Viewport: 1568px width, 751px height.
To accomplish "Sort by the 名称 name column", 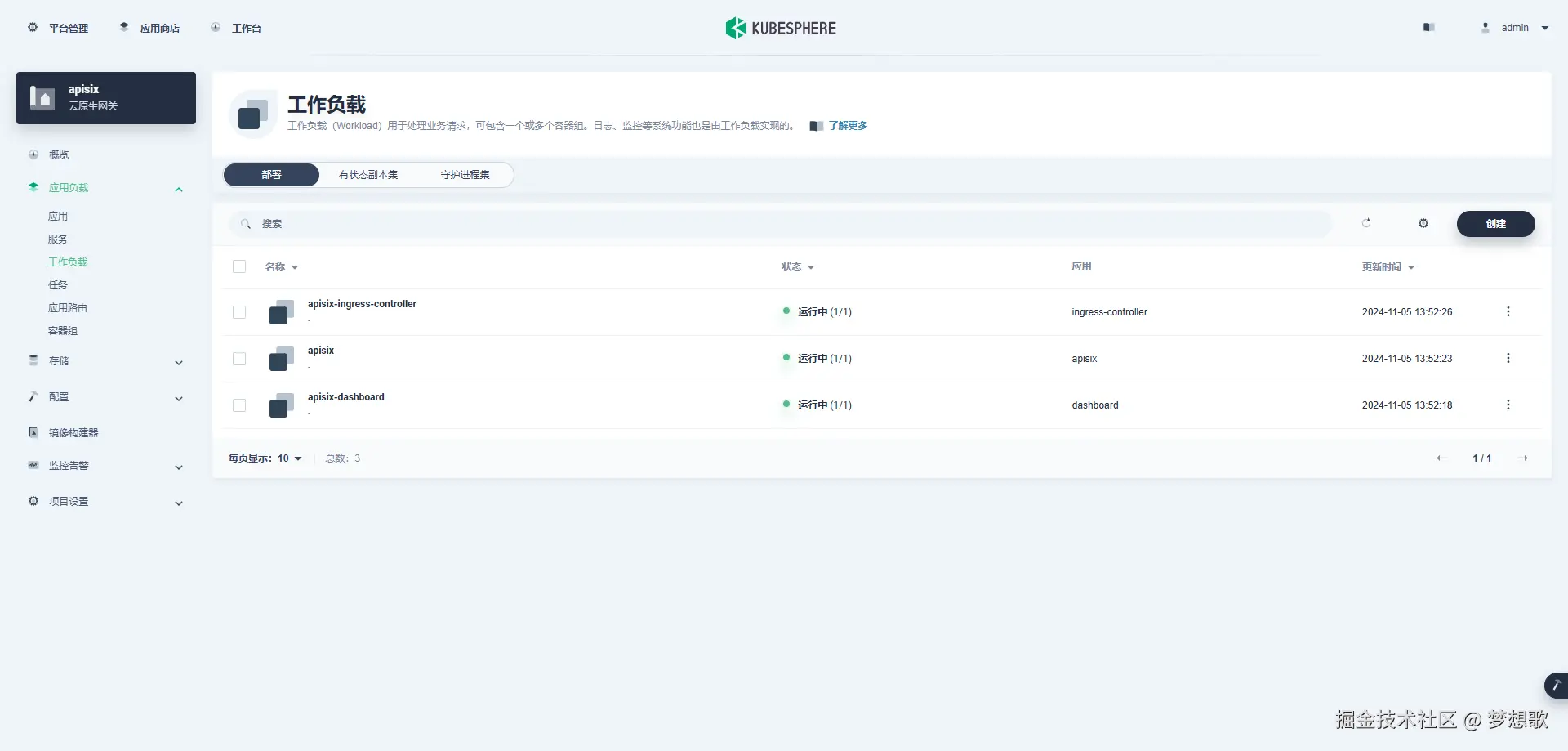I will tap(282, 267).
